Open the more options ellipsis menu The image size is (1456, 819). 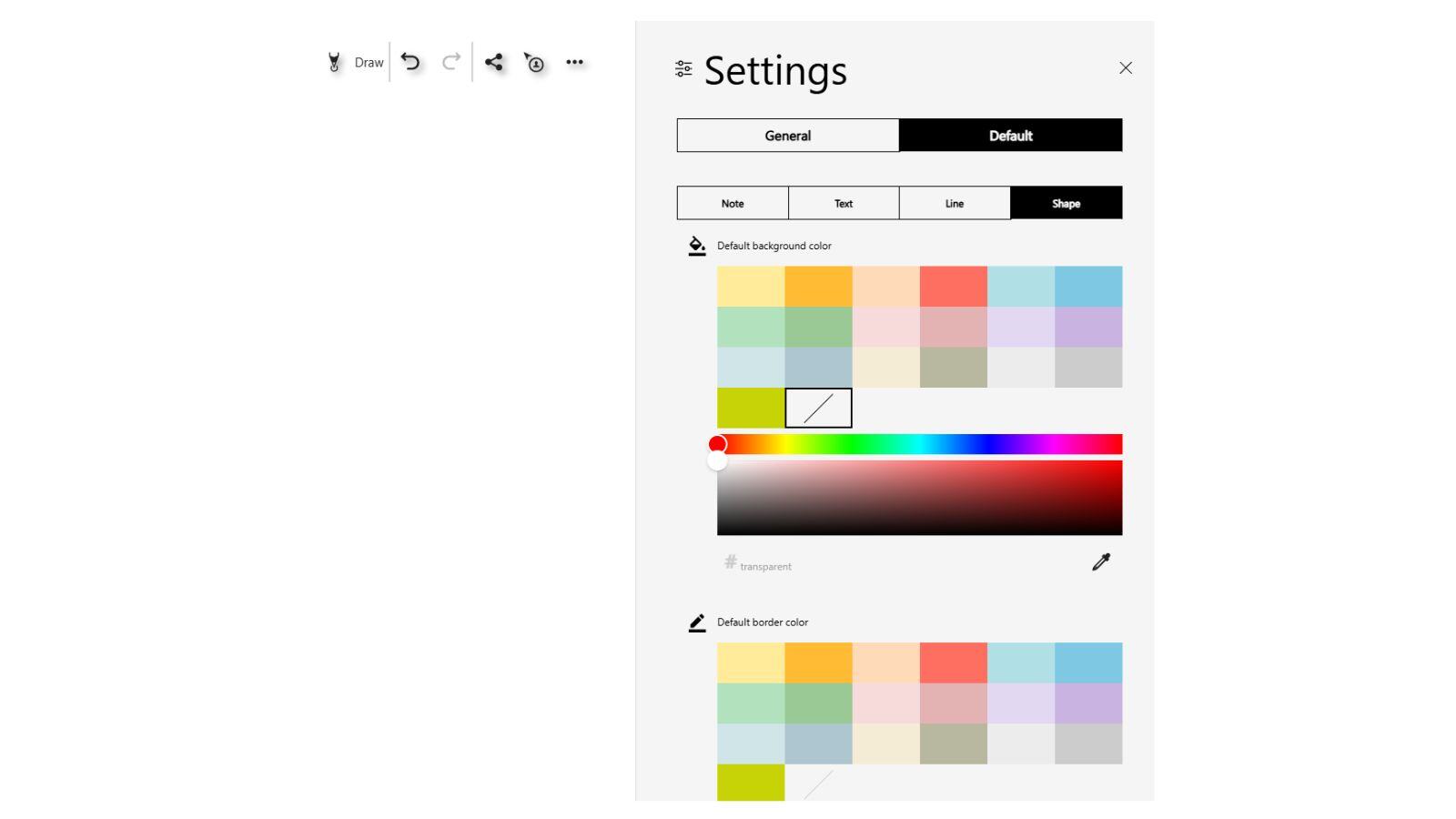tap(575, 61)
